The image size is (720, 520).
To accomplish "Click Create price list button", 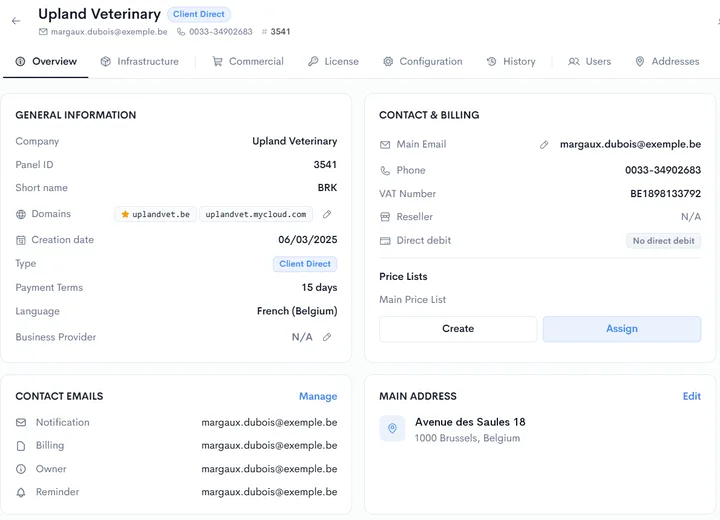I will pos(458,329).
